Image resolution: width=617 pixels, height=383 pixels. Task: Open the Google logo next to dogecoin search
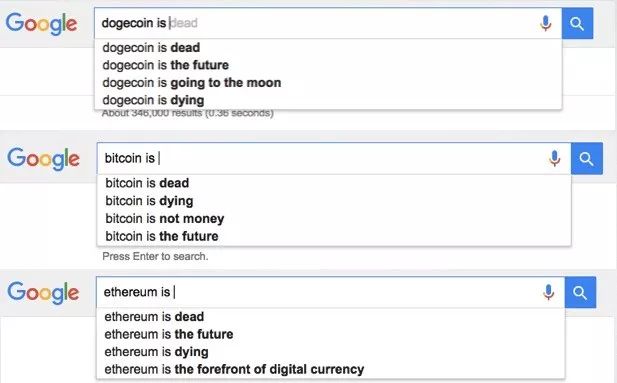point(41,24)
